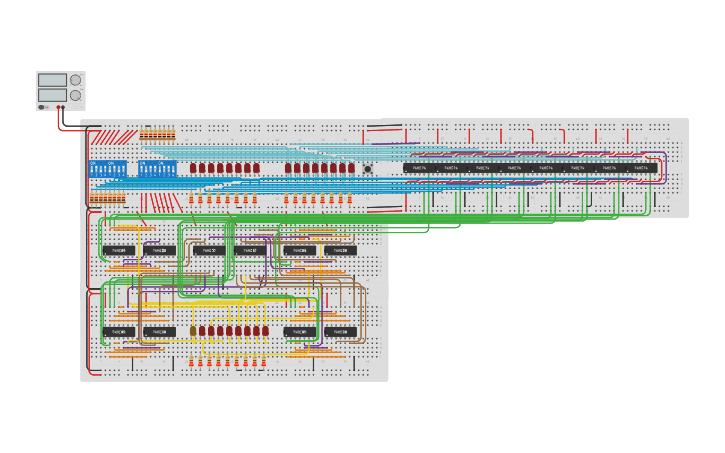725x453 pixels.
Task: Toggle switch 4 of the leftmost DIP switch
Action: (105, 169)
